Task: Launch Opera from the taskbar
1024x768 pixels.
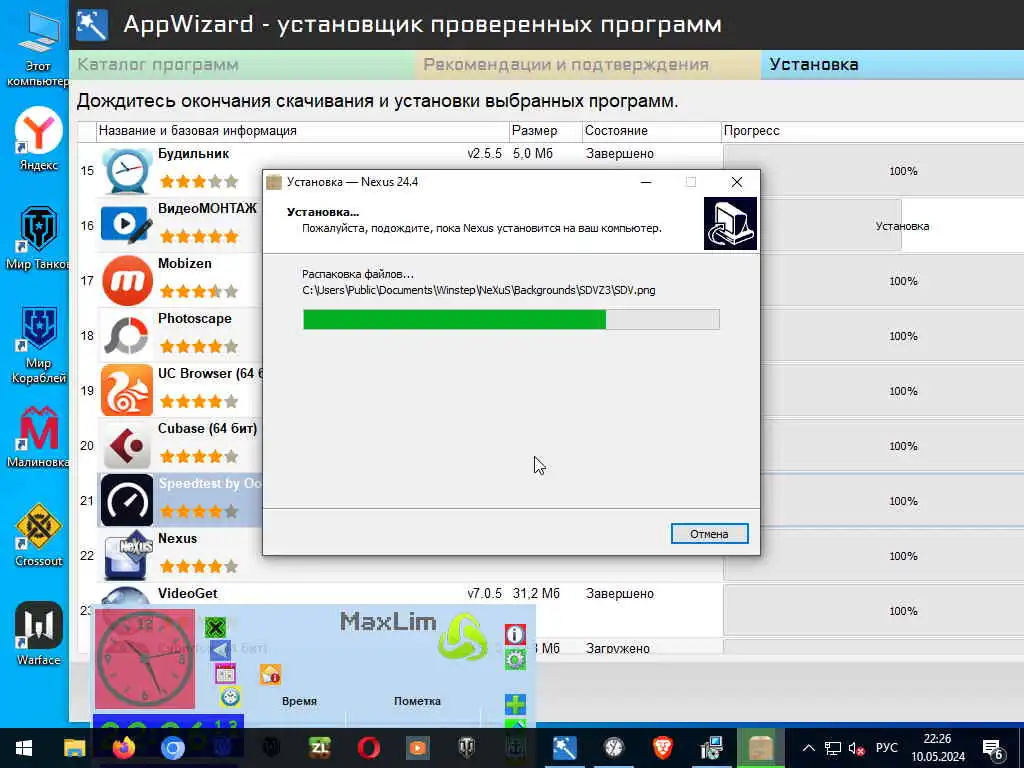Action: tap(368, 748)
